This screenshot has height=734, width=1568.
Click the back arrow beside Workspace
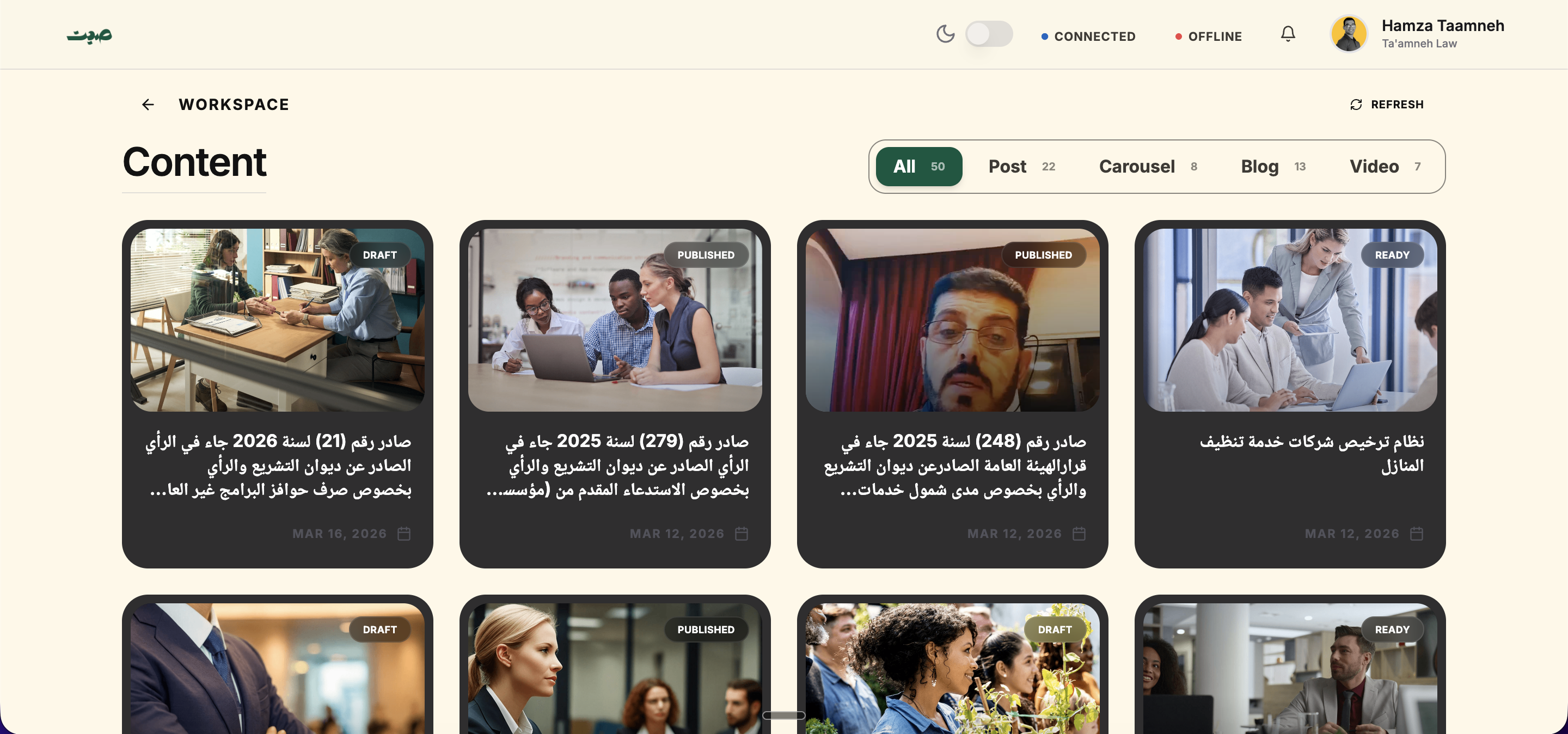click(148, 105)
